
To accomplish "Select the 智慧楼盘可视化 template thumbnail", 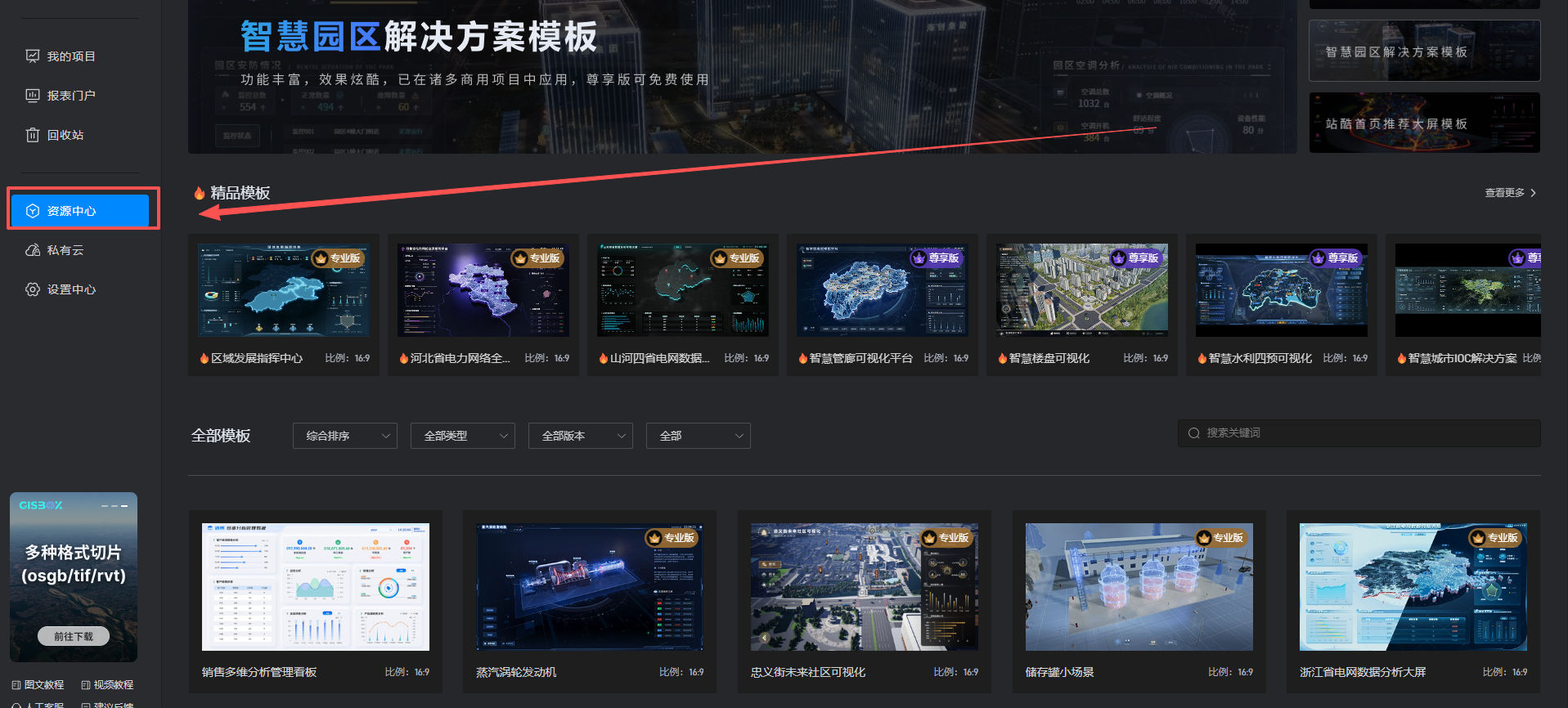I will tap(1081, 290).
